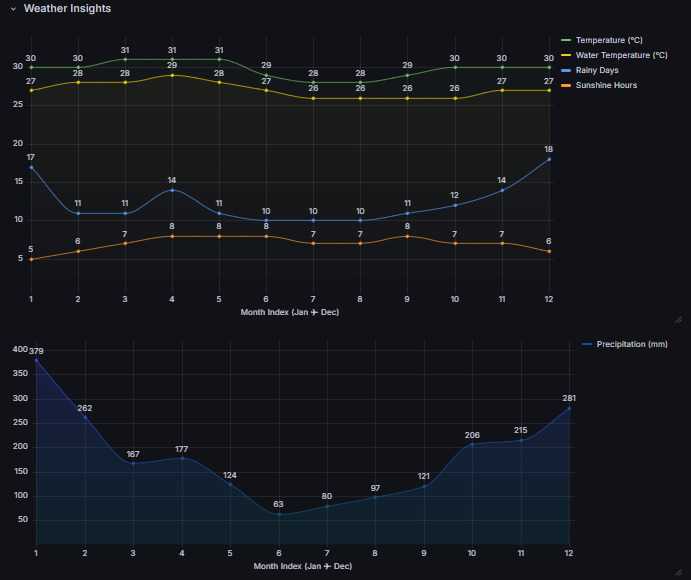
Task: Collapse the Weather Insights row chevron
Action: (x=13, y=9)
